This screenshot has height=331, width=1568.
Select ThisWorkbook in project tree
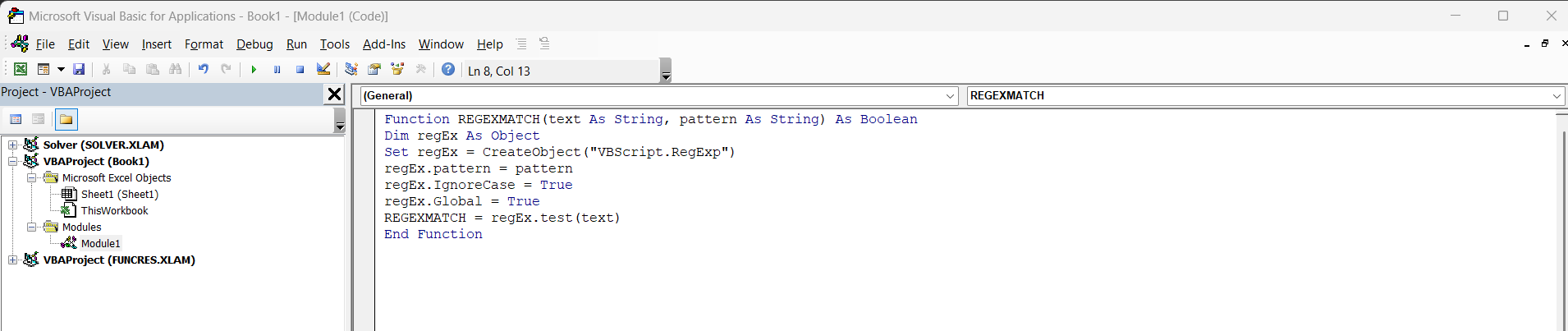point(114,211)
